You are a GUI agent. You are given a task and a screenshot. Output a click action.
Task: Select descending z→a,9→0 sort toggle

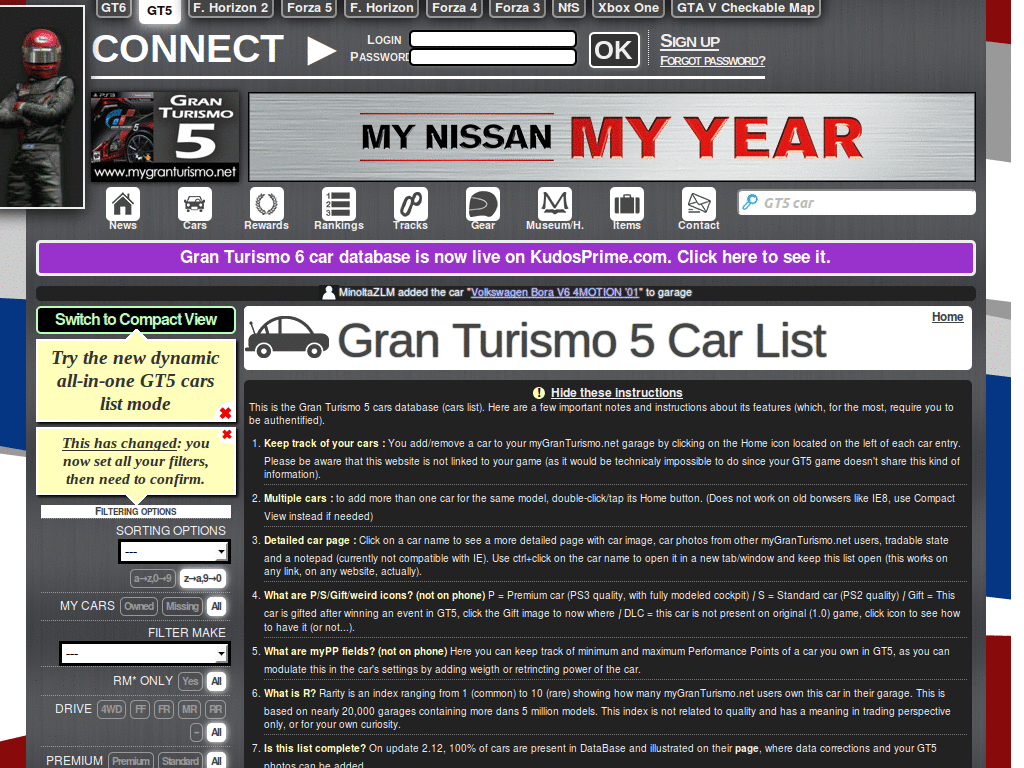click(202, 579)
